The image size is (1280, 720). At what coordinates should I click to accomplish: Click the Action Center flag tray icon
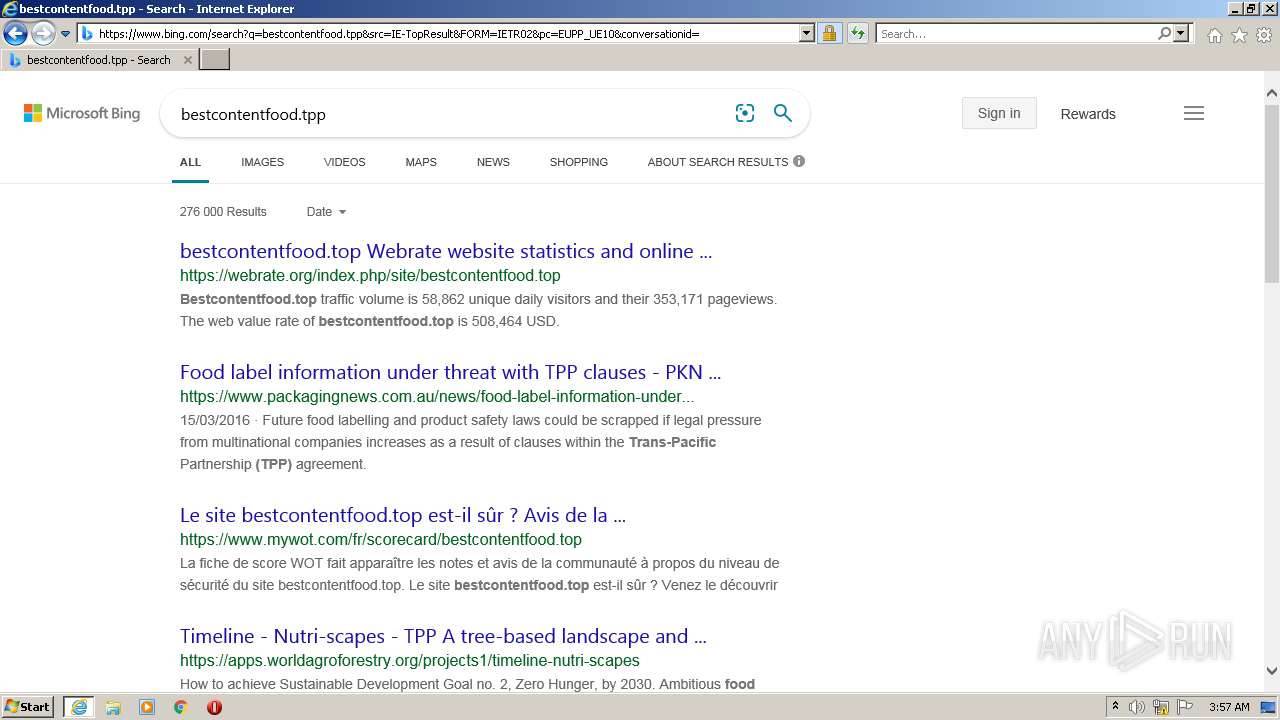(1185, 707)
